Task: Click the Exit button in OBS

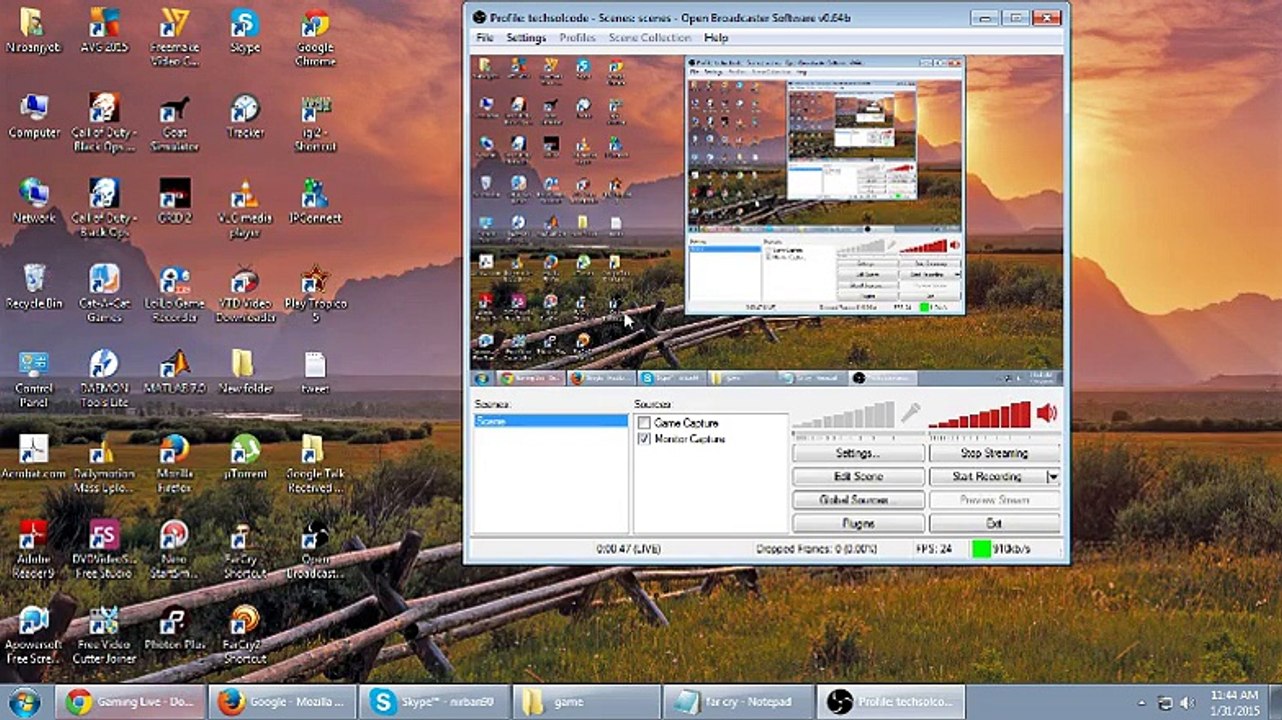Action: pyautogui.click(x=994, y=523)
